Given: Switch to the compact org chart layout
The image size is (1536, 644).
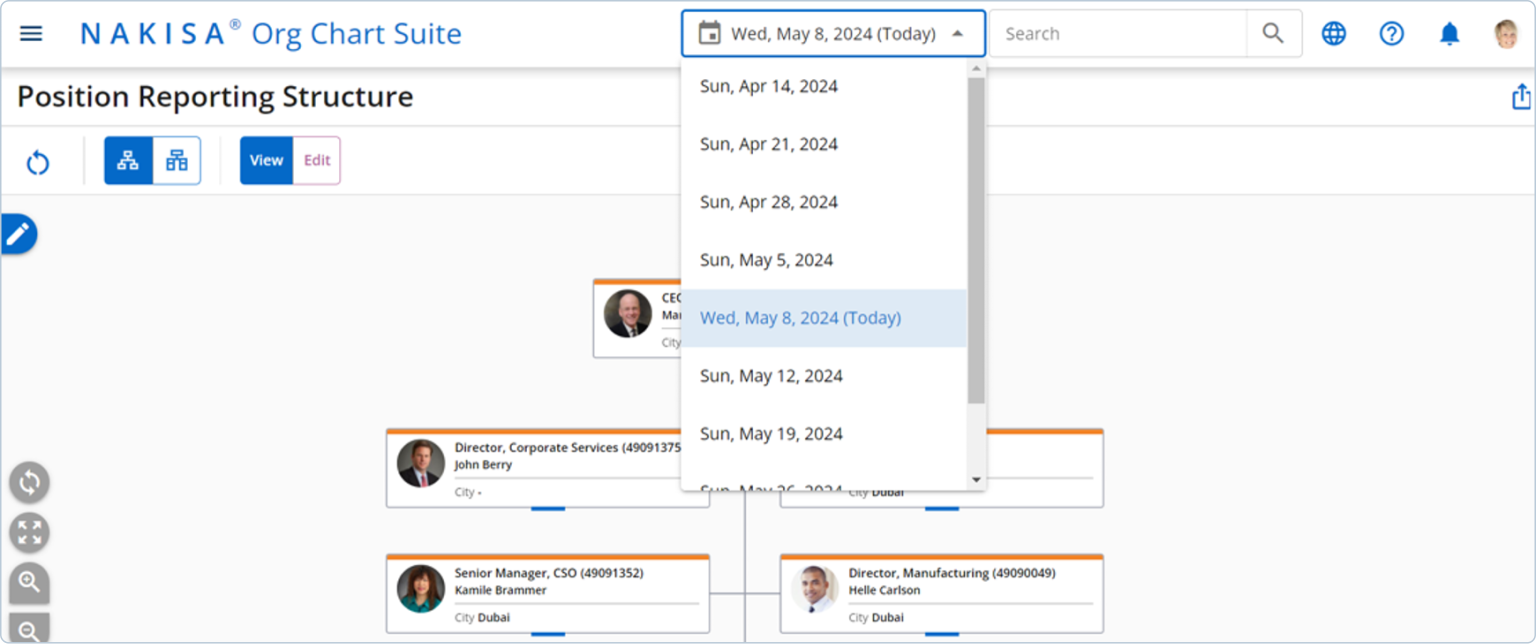Looking at the screenshot, I should (x=176, y=160).
